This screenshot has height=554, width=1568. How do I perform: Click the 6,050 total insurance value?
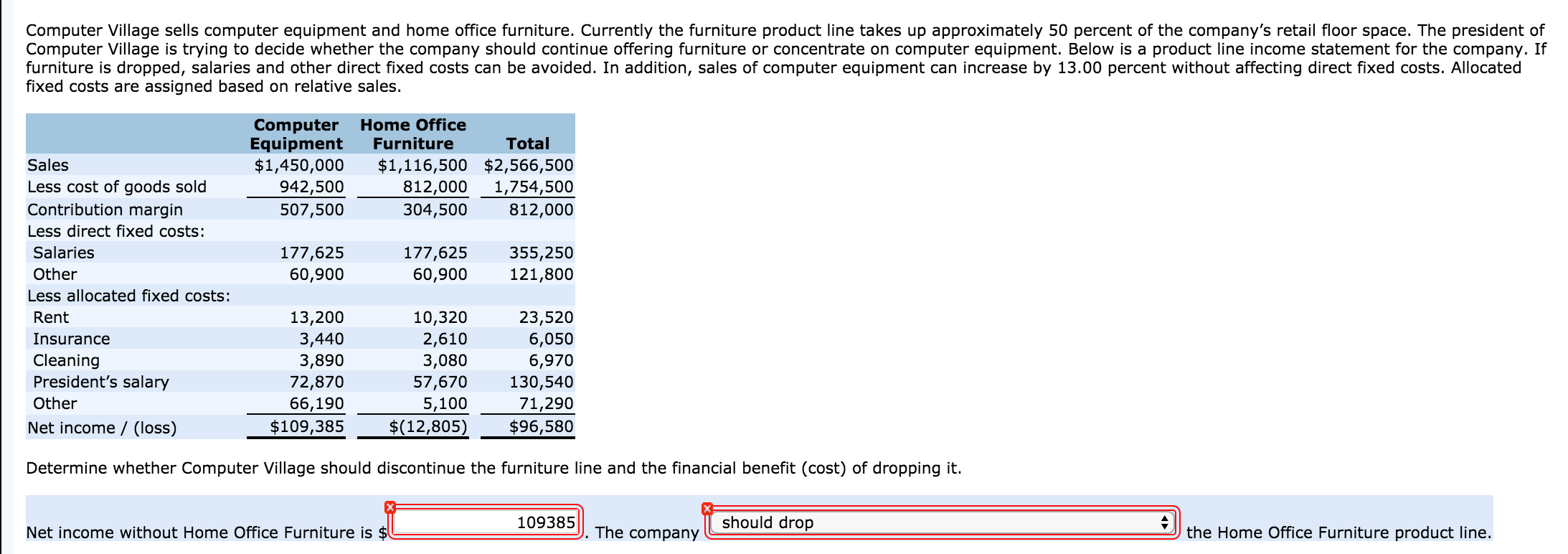click(x=551, y=339)
